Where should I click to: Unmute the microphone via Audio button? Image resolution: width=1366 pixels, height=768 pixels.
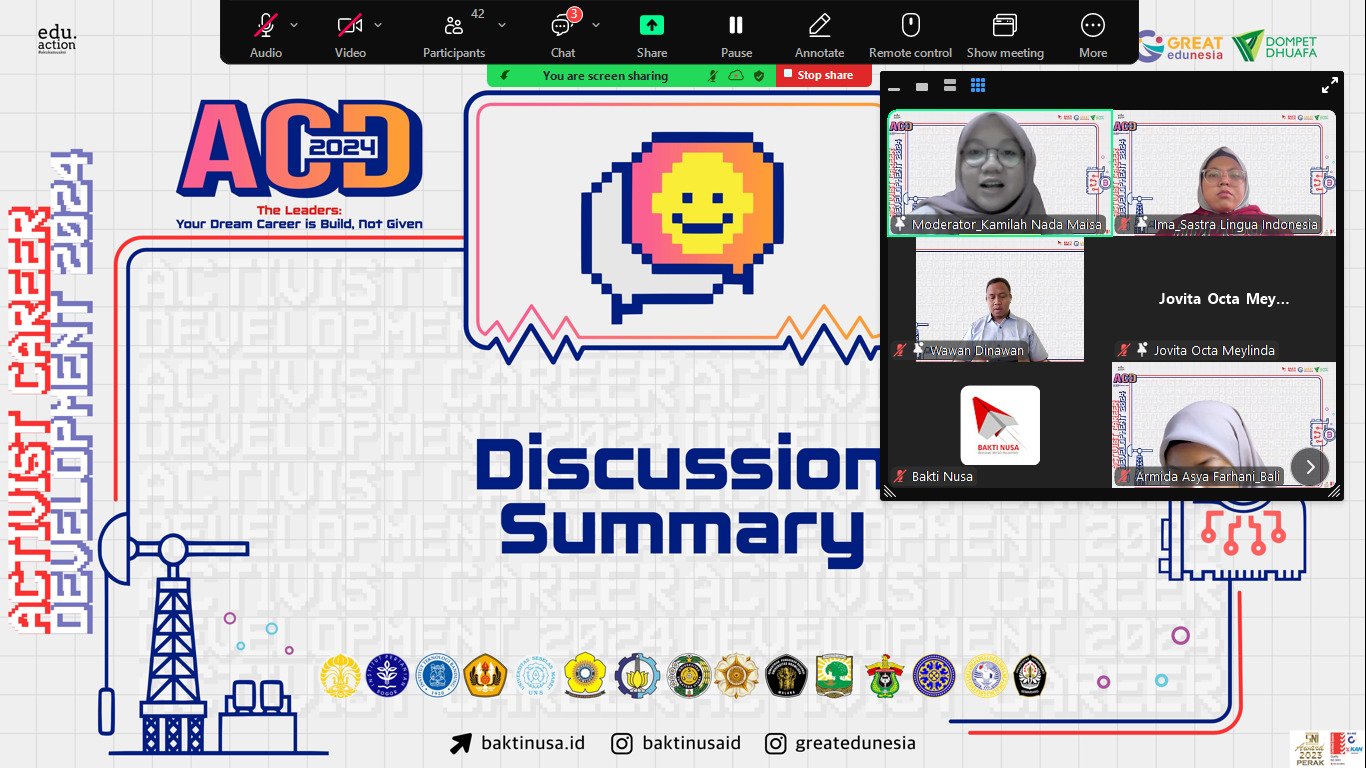click(266, 33)
